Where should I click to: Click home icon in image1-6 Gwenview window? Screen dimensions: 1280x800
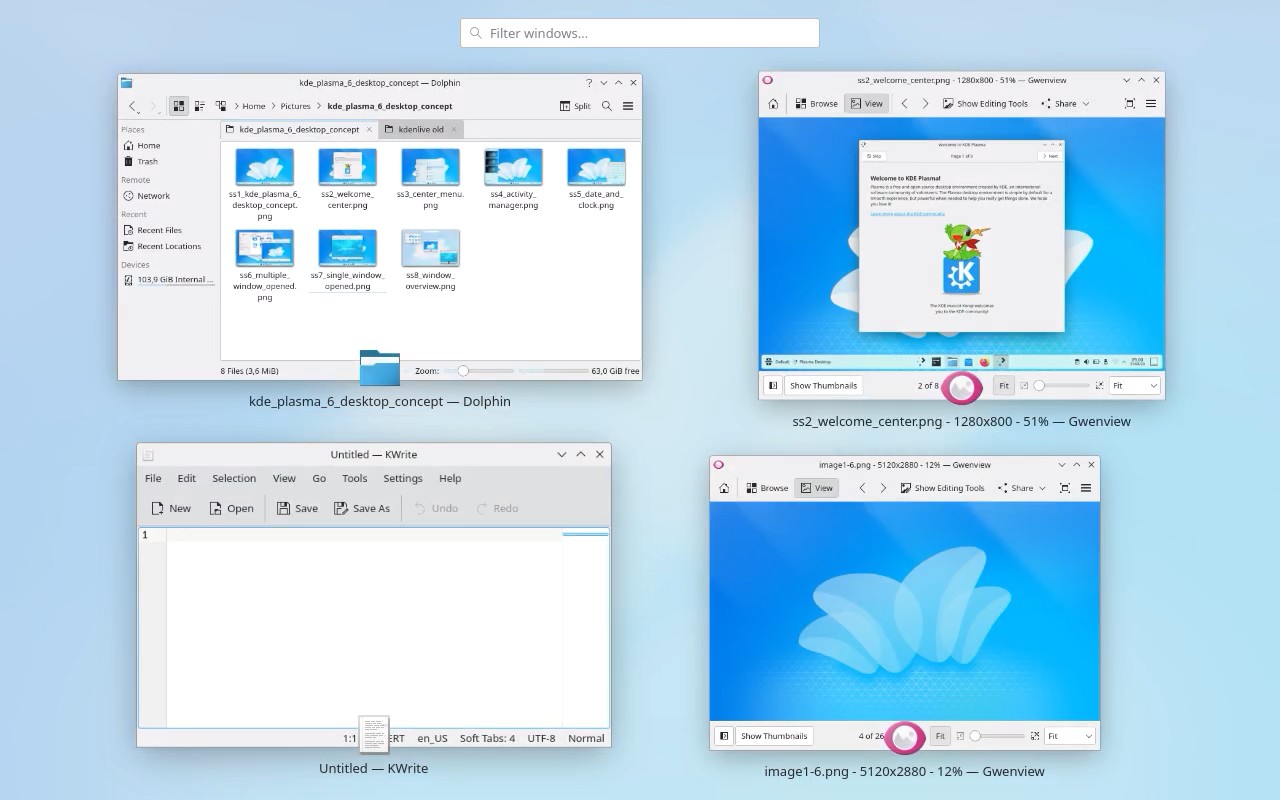coord(724,488)
